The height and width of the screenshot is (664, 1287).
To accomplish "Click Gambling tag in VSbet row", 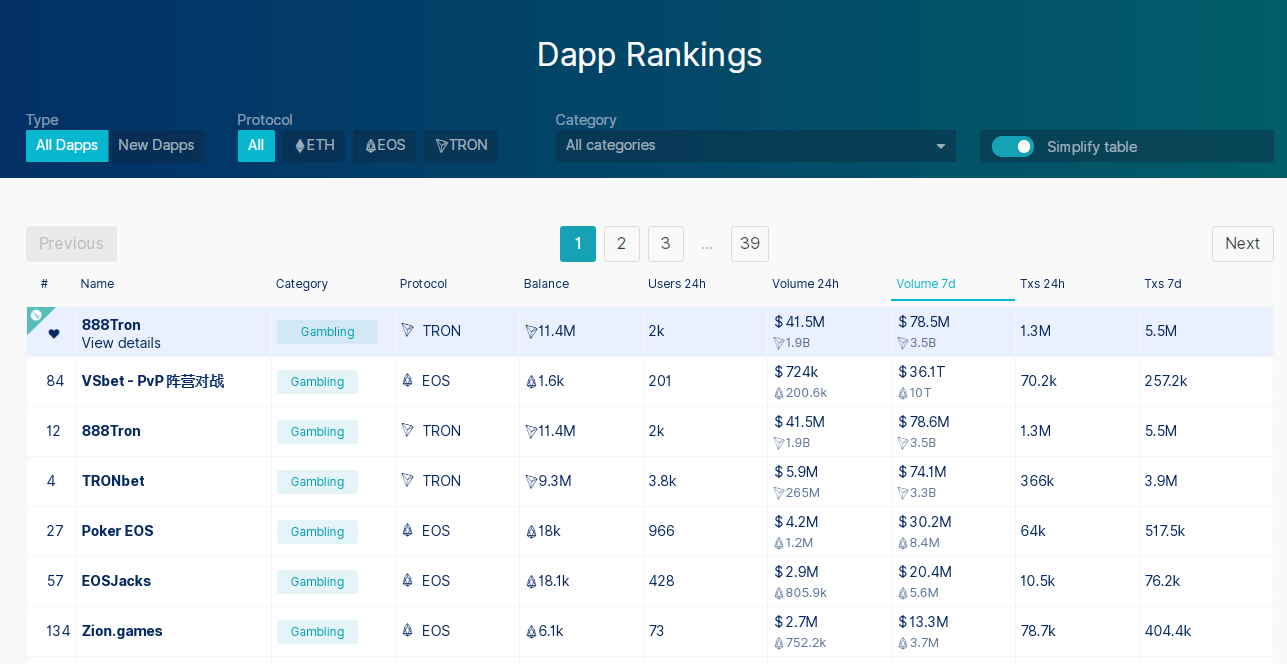I will (x=317, y=382).
